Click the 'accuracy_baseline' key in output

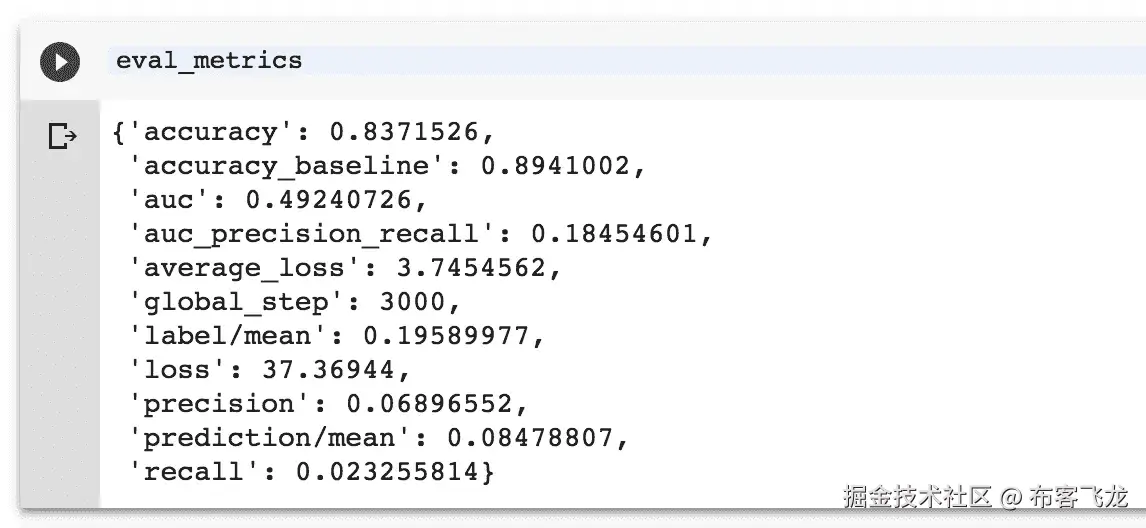(288, 166)
